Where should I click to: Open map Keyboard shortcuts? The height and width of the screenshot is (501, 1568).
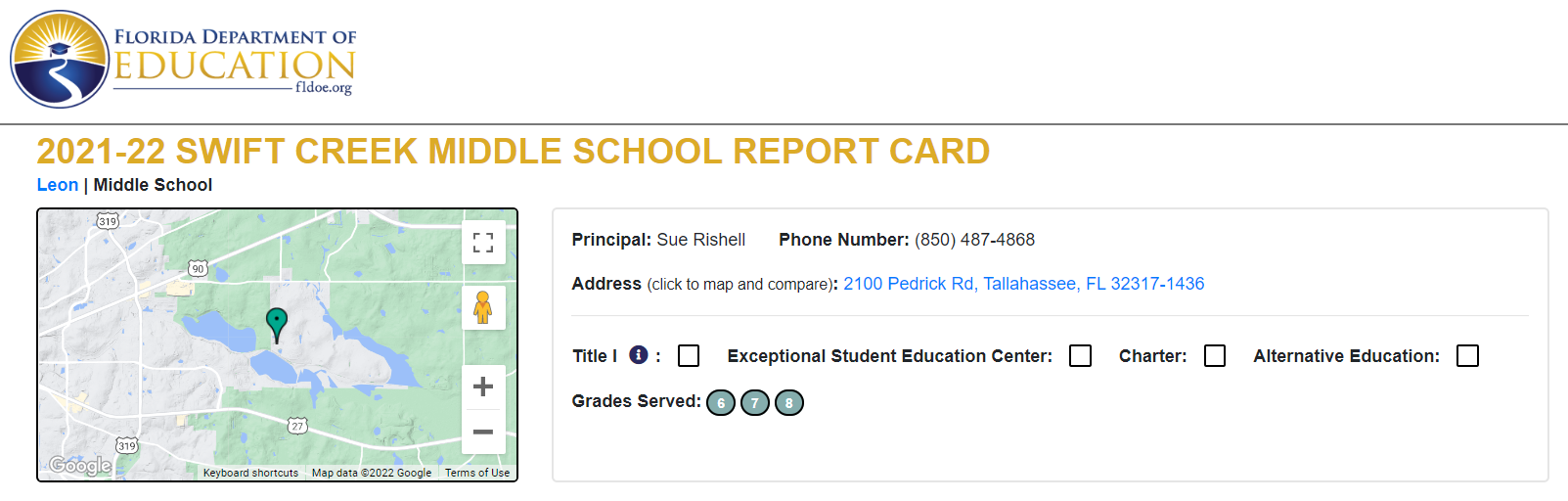coord(250,473)
